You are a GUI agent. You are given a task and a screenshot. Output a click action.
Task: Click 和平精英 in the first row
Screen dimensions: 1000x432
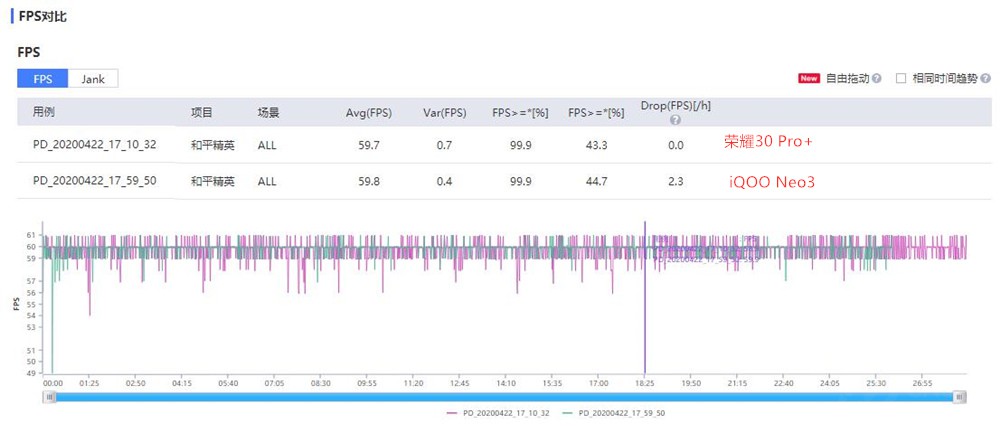point(213,145)
